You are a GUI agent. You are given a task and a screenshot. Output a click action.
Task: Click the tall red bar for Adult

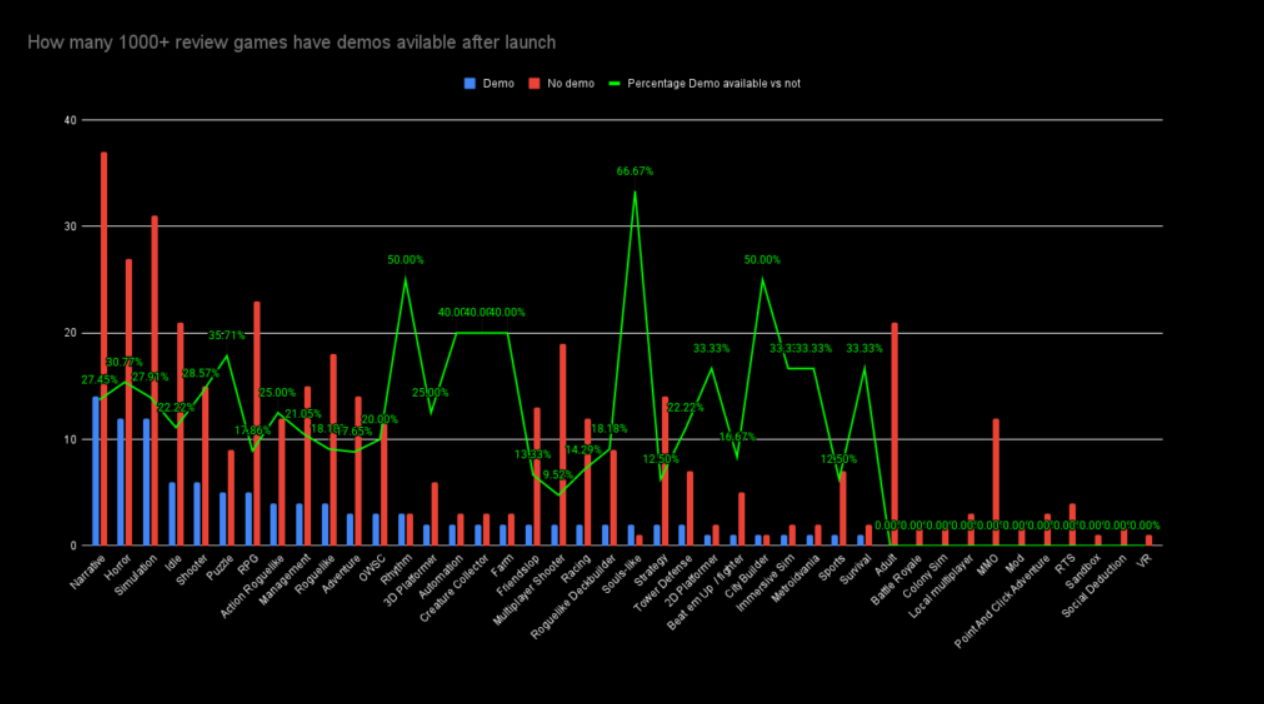coord(894,434)
